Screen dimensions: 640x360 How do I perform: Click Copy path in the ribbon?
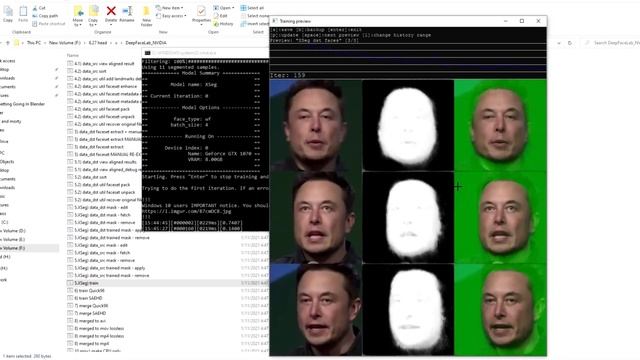(x=45, y=16)
